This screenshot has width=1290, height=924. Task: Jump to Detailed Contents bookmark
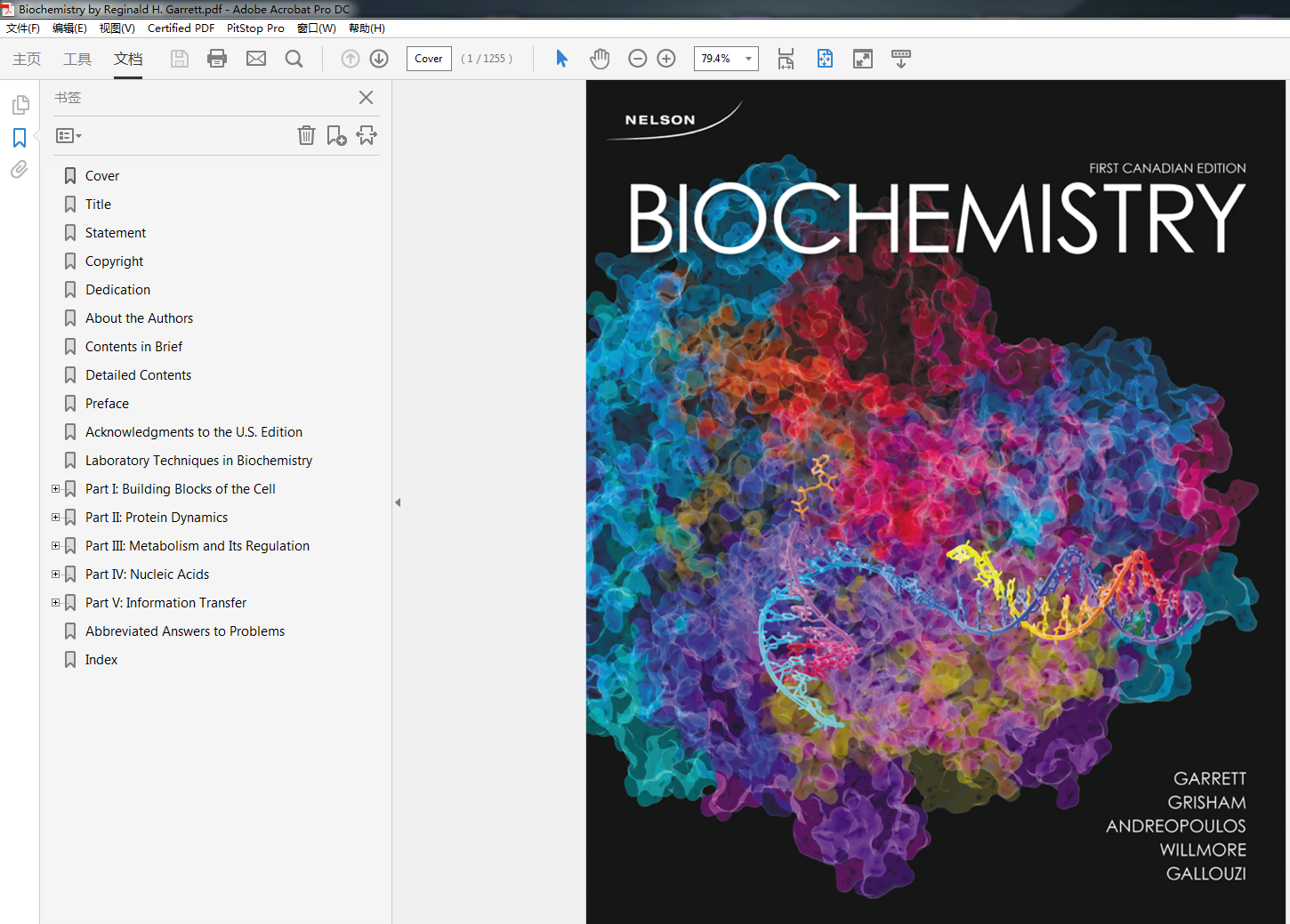click(x=138, y=375)
